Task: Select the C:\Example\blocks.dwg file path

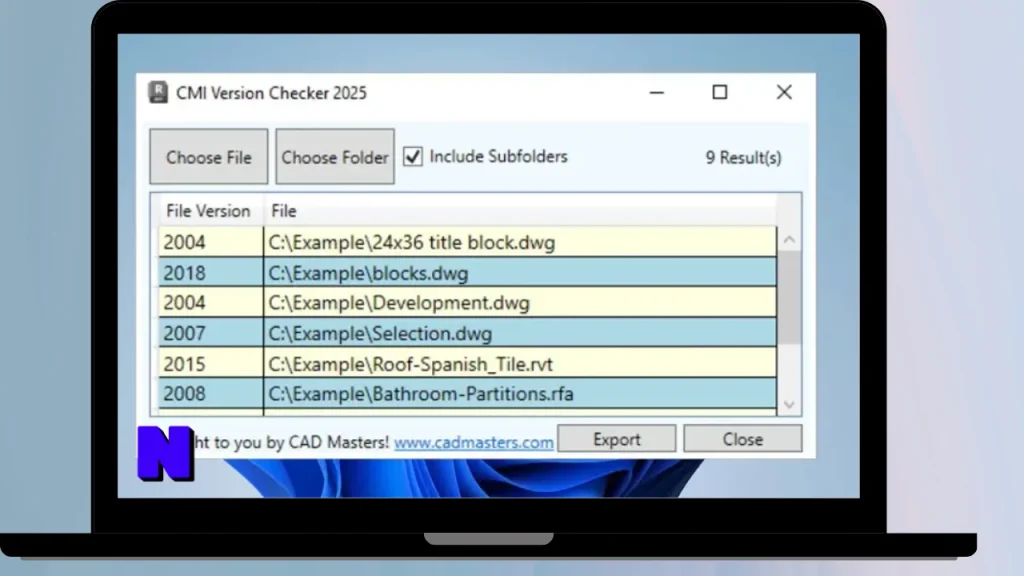Action: 368,273
